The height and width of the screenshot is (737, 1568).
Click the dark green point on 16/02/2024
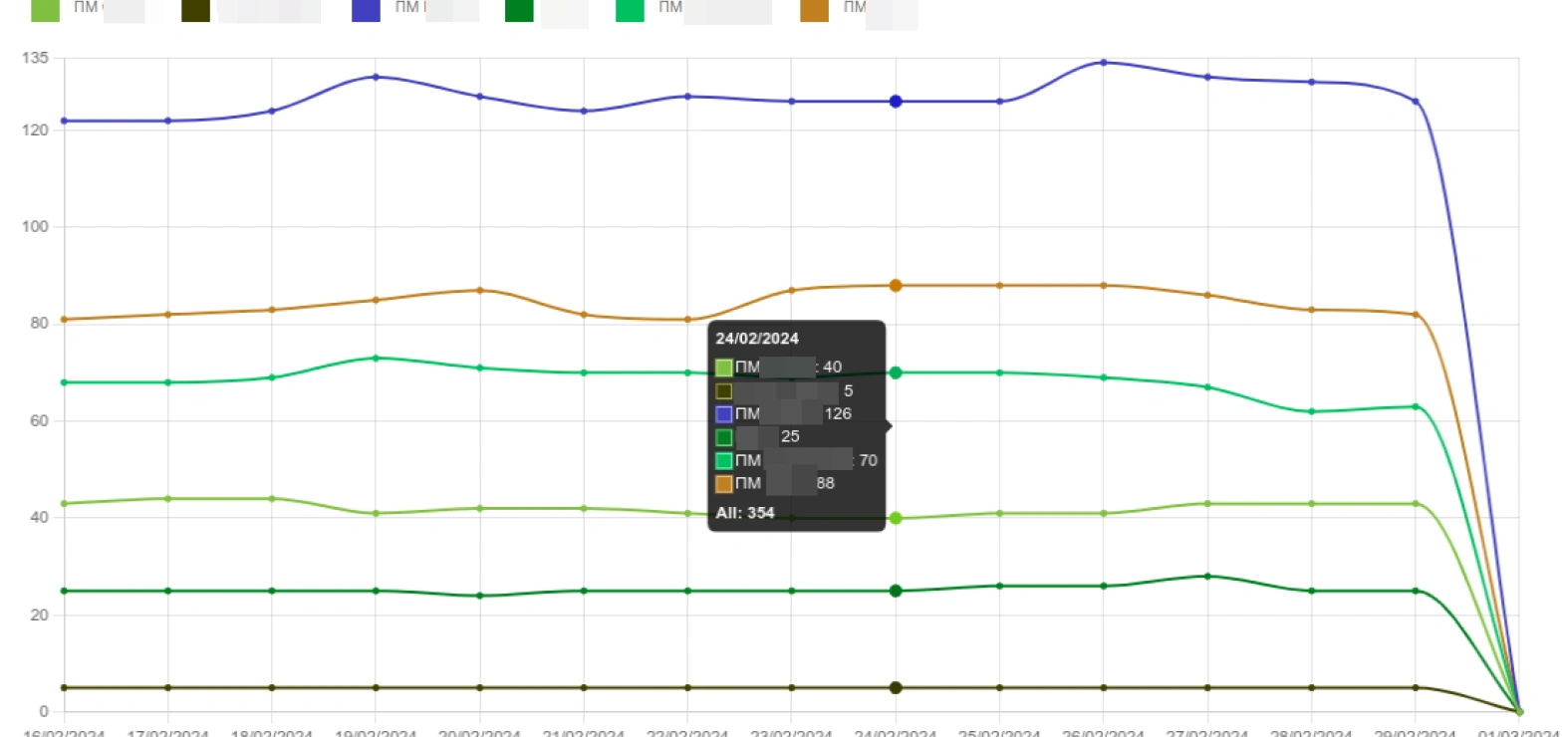point(65,591)
